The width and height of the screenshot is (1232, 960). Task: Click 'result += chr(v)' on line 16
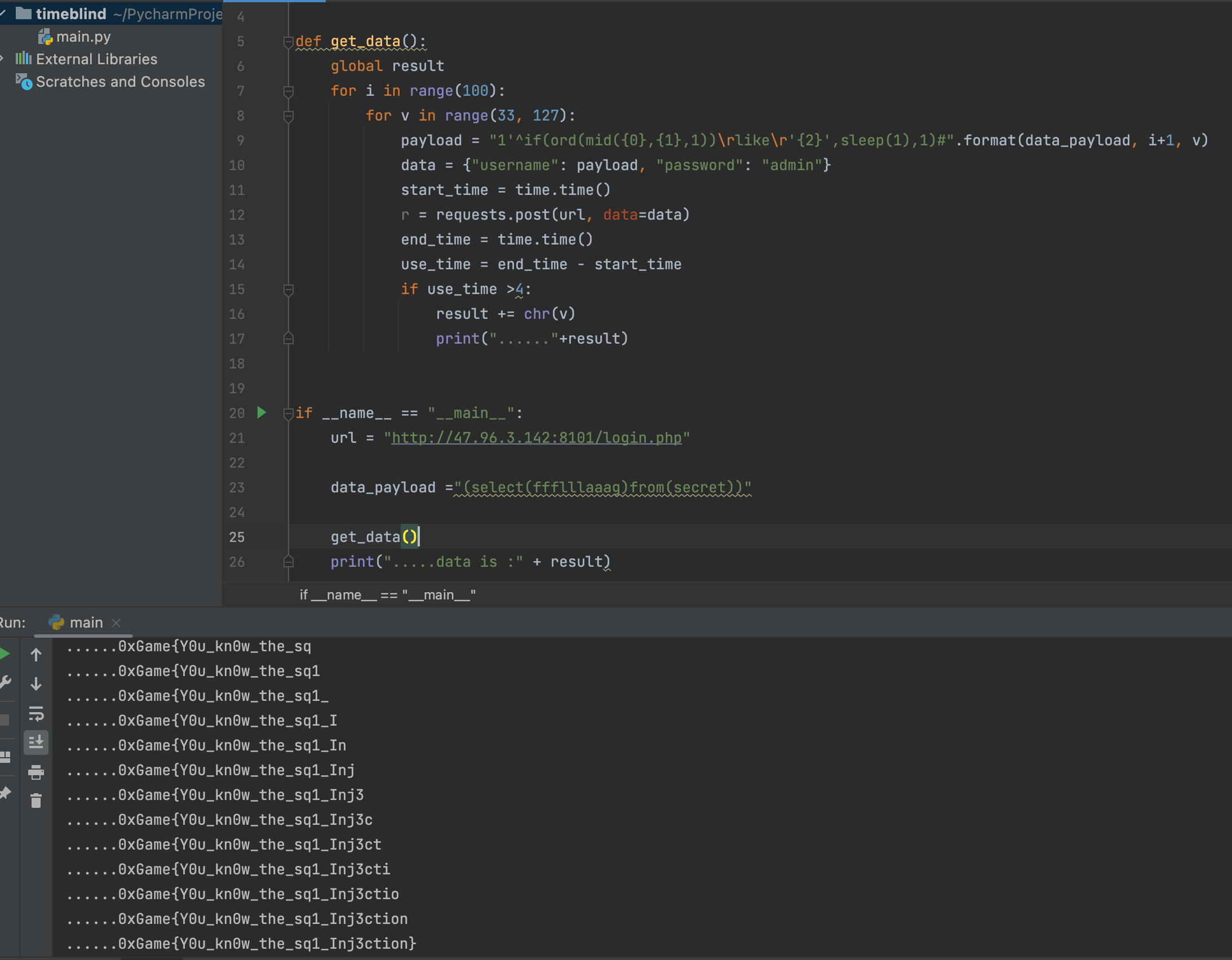[x=505, y=314]
